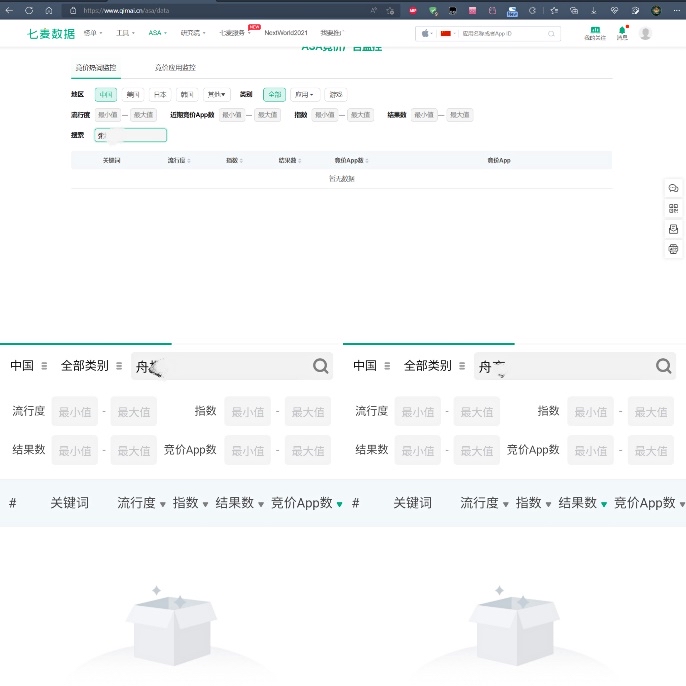This screenshot has width=686, height=686.
Task: Click the green shield extension icon
Action: (433, 11)
